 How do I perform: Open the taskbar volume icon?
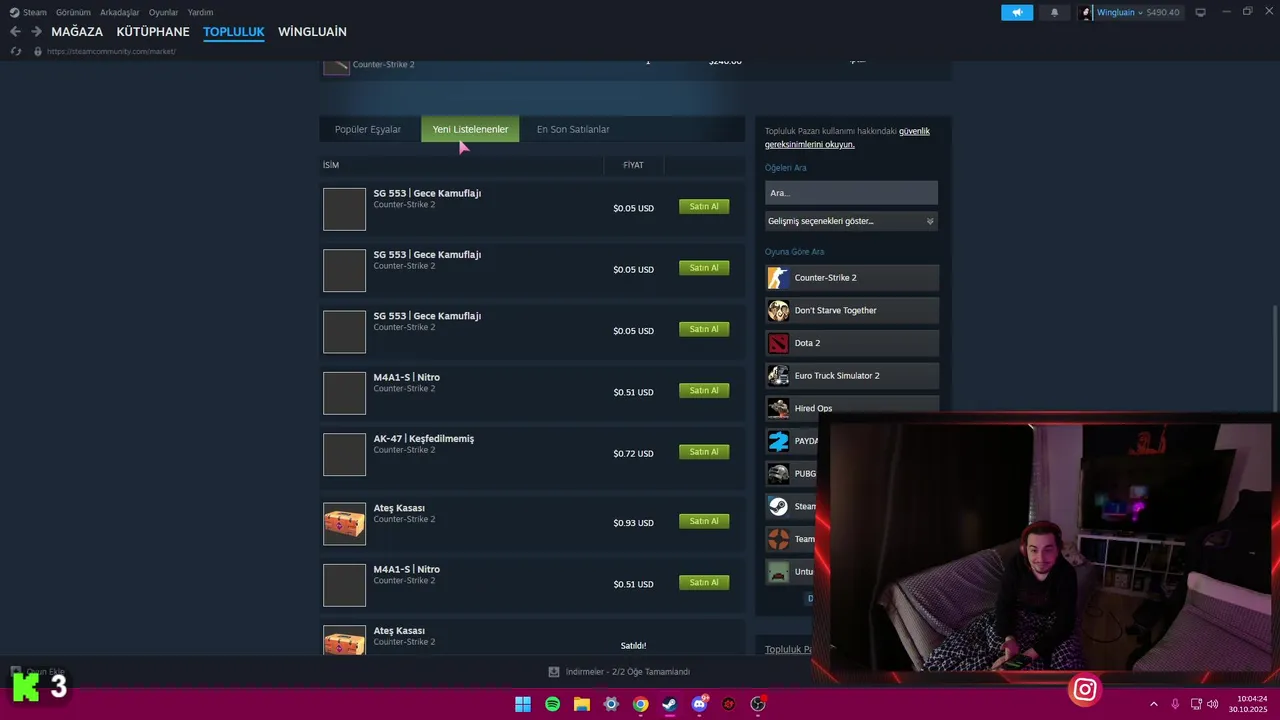tap(1213, 704)
